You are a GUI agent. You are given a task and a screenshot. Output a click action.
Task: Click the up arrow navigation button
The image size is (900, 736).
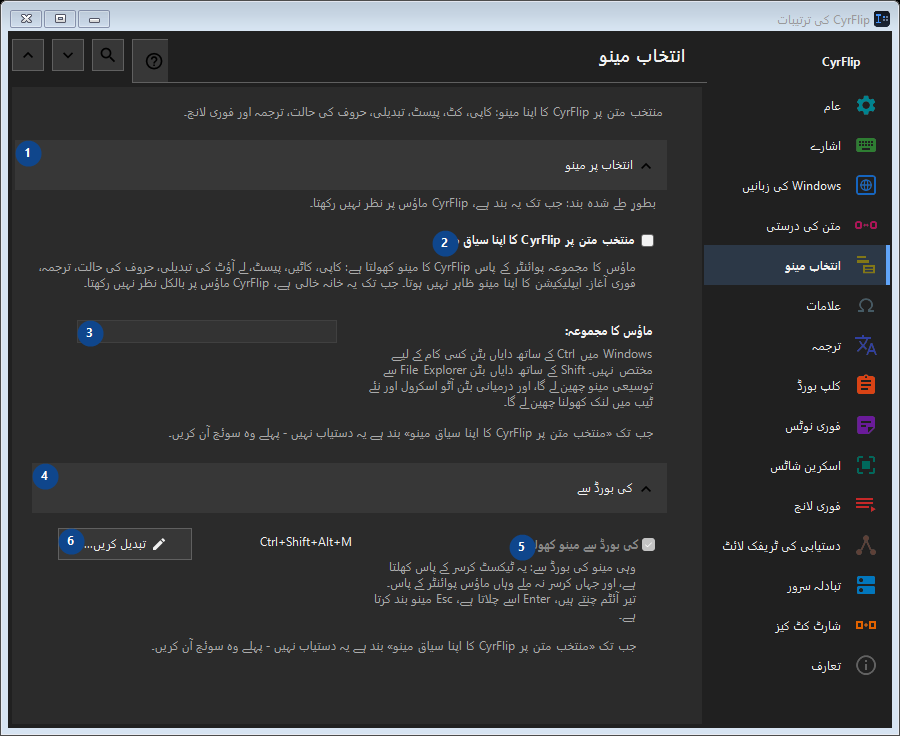(x=28, y=55)
